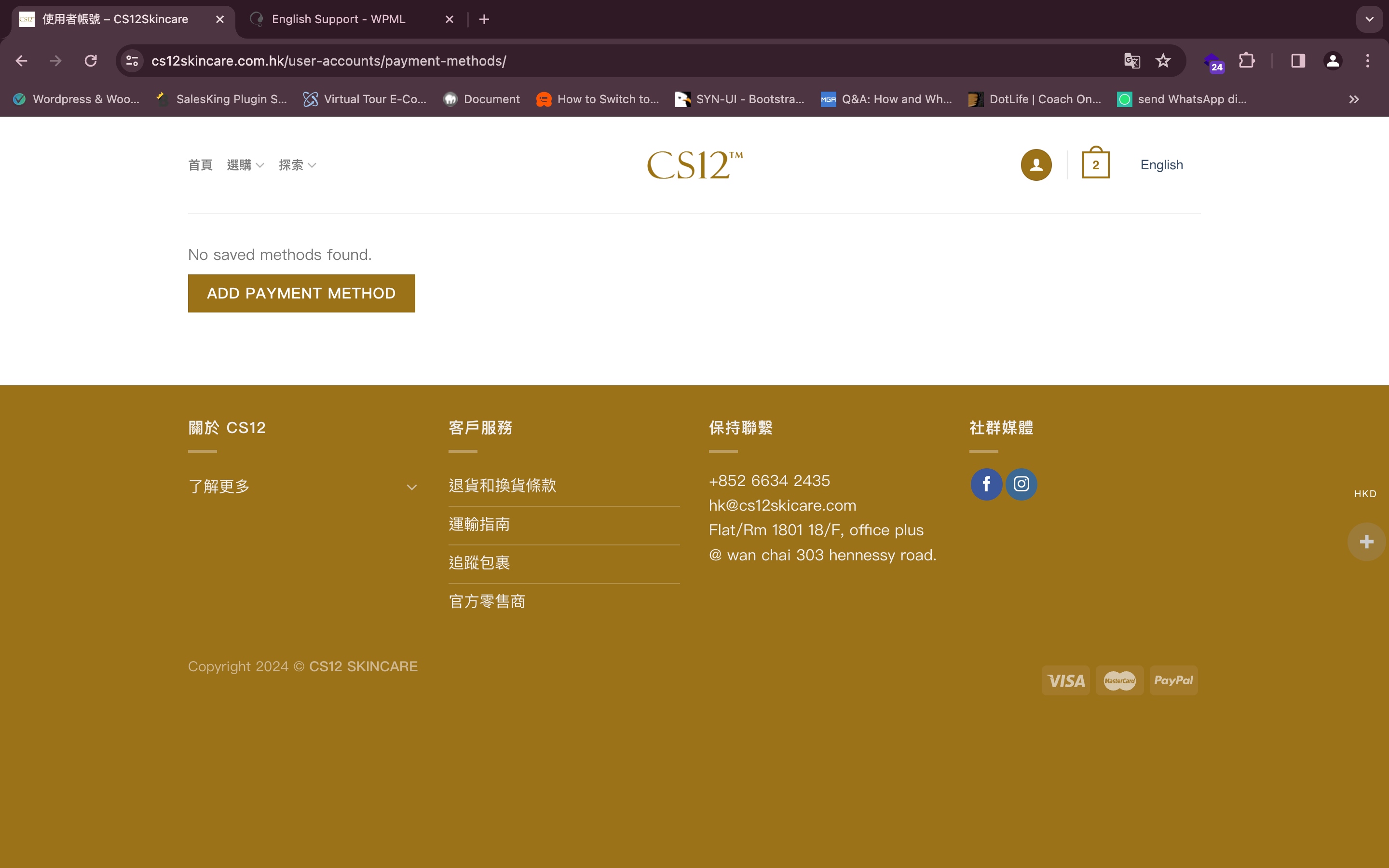Go to 首頁 home page
Screen dimensions: 1389x868
[200, 165]
